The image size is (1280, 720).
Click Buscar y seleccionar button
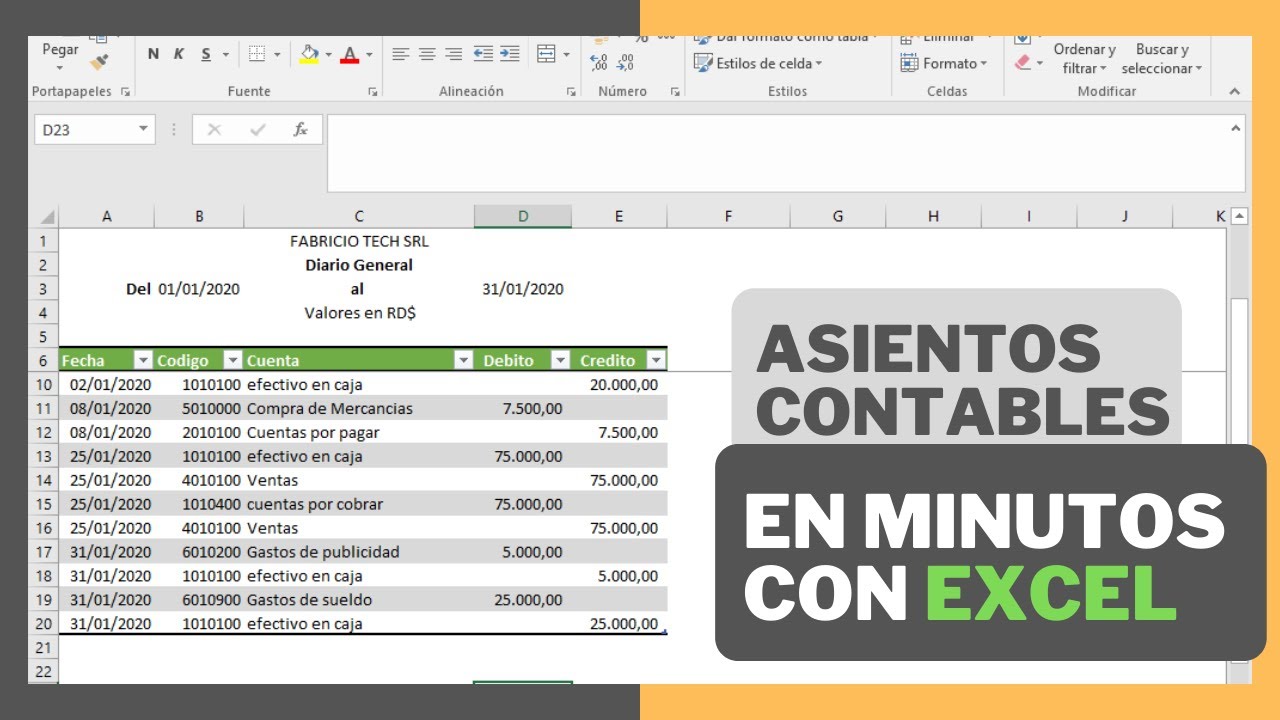pyautogui.click(x=1162, y=58)
